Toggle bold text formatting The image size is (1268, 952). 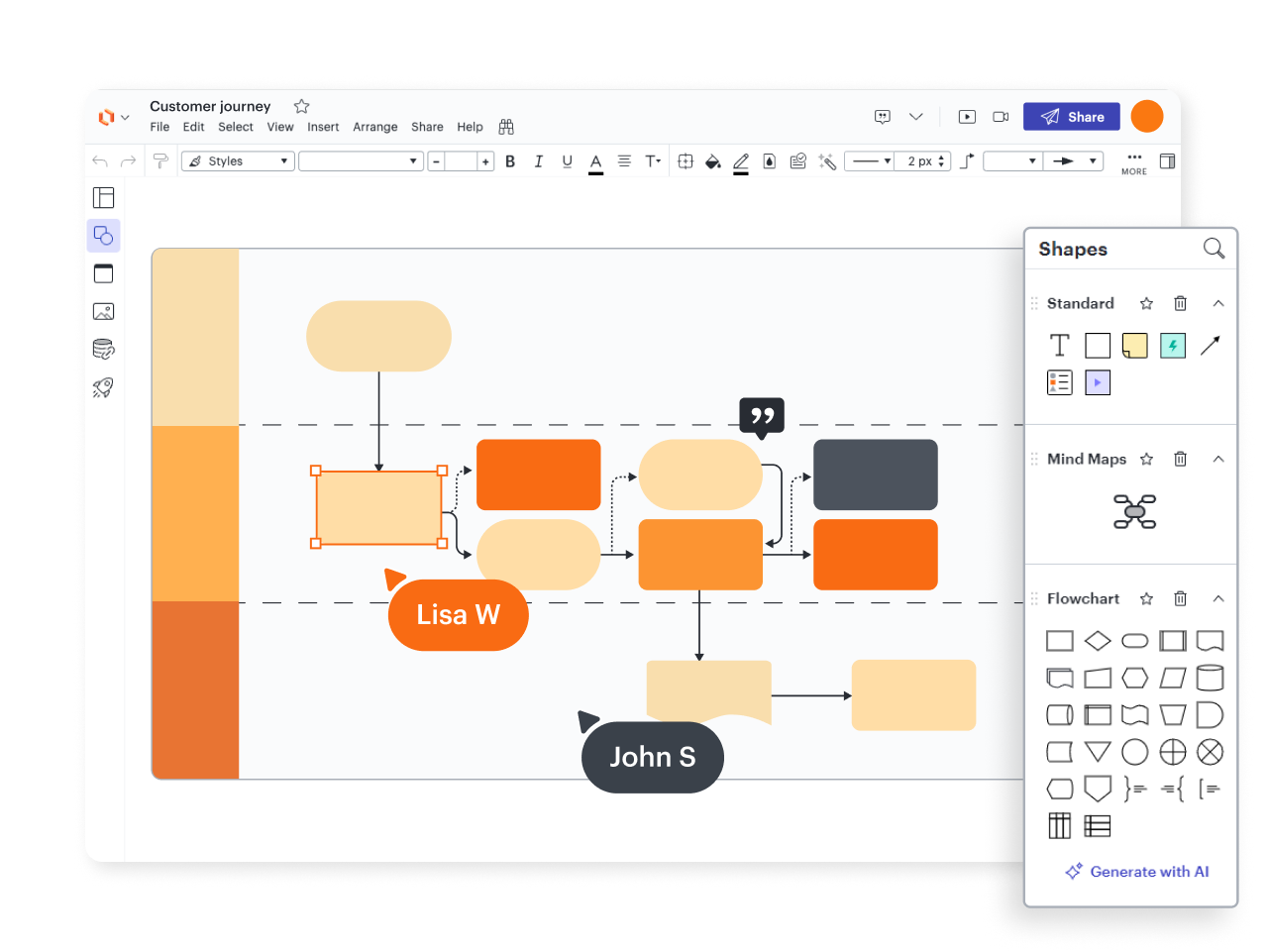pyautogui.click(x=510, y=161)
